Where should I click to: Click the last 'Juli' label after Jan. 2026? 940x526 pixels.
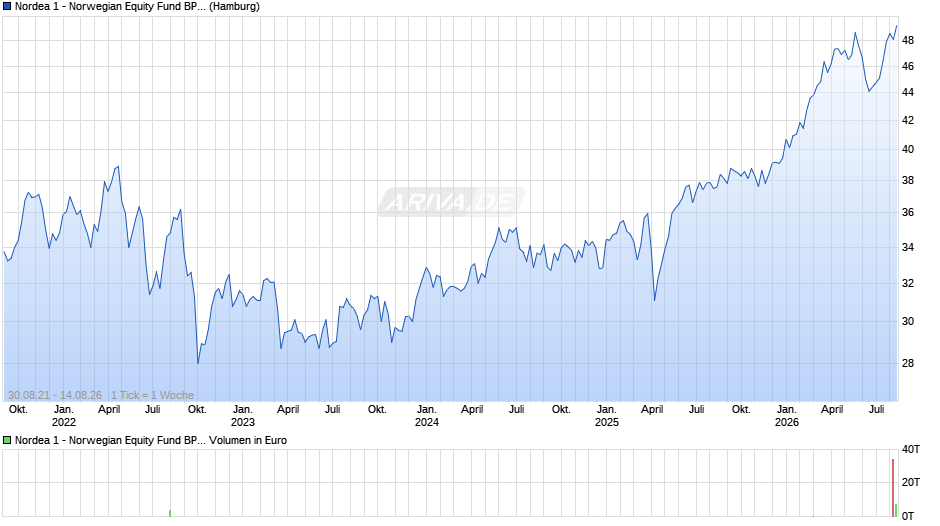(876, 409)
